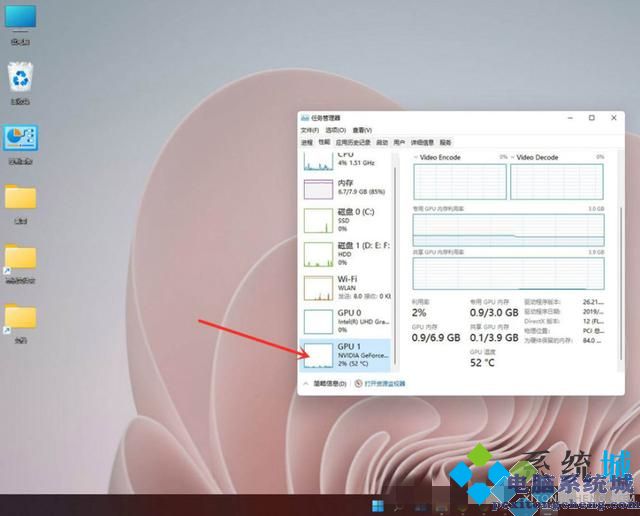The height and width of the screenshot is (516, 640).
Task: Open the Windows Start button on taskbar
Action: pos(378,506)
